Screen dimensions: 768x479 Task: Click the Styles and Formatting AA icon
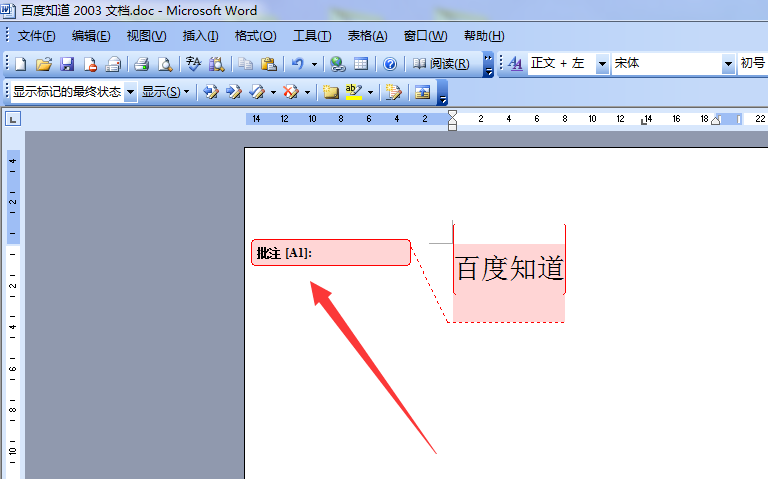coord(515,64)
